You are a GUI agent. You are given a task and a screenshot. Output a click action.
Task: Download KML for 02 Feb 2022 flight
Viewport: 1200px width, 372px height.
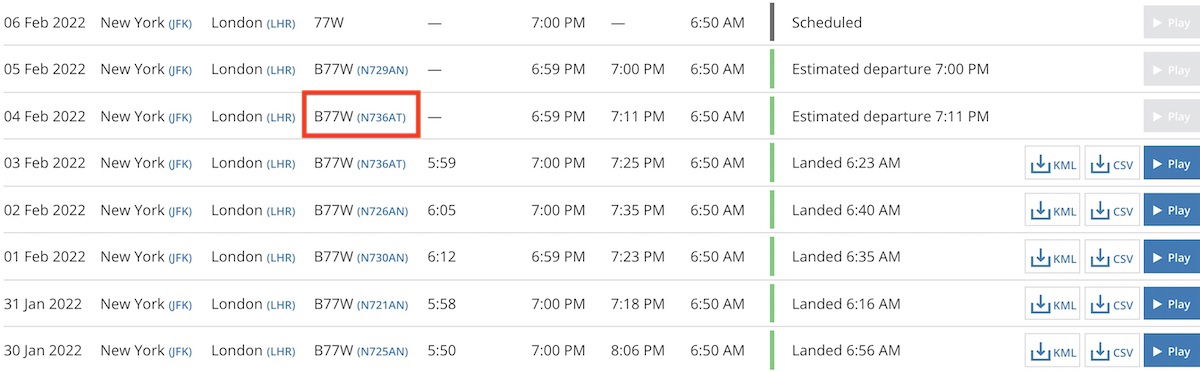pyautogui.click(x=1053, y=211)
